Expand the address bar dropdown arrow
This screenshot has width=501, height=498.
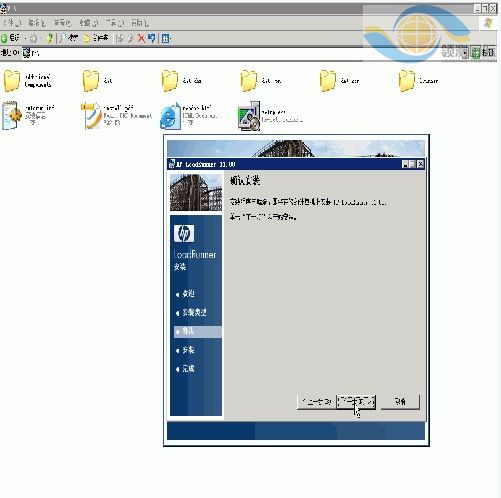pyautogui.click(x=465, y=53)
